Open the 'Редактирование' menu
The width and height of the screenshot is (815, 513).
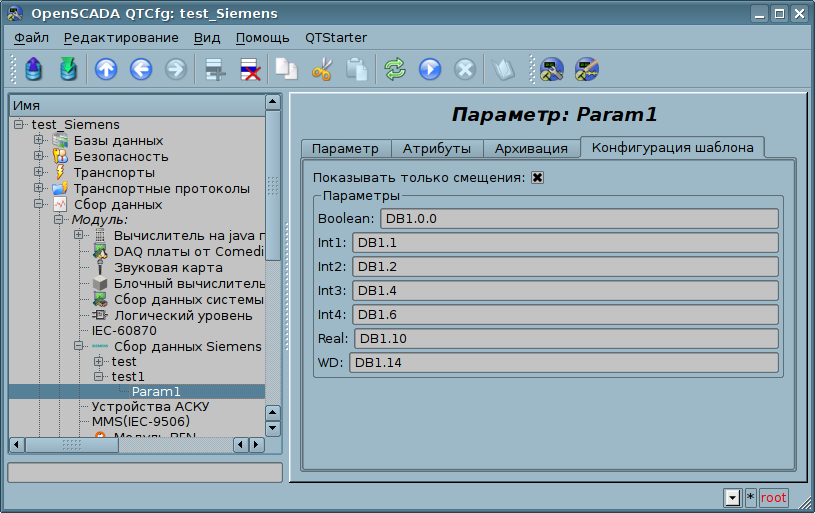click(x=121, y=38)
